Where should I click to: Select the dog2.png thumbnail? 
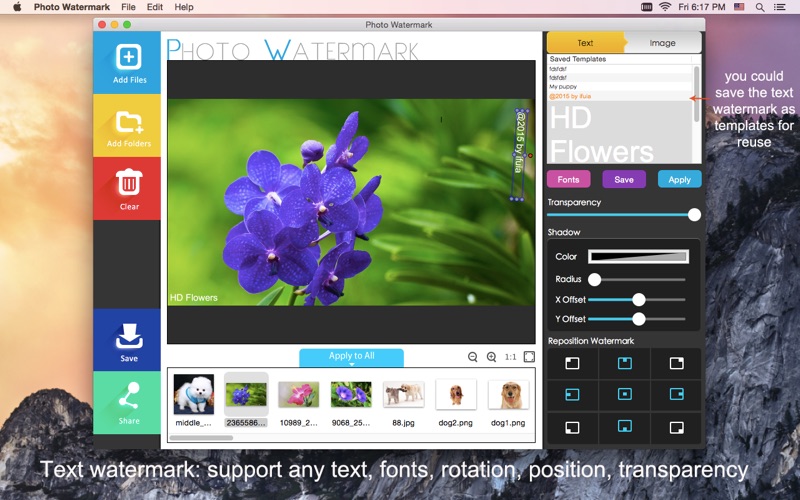tap(456, 394)
